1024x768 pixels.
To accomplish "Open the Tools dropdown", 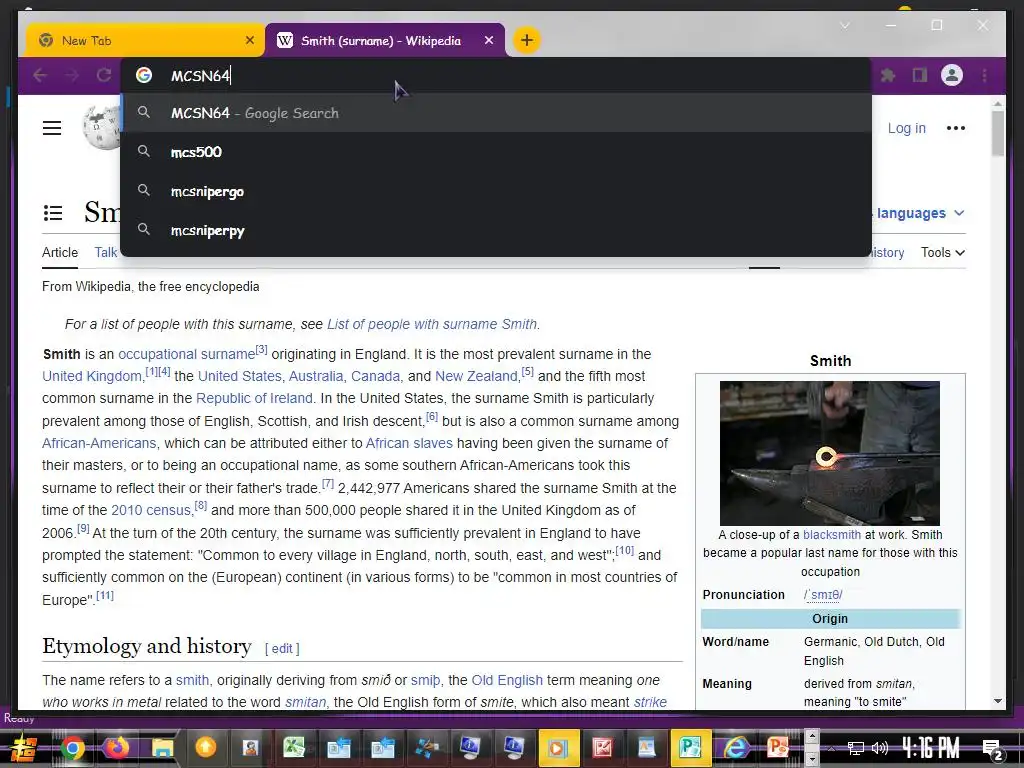I will point(943,253).
